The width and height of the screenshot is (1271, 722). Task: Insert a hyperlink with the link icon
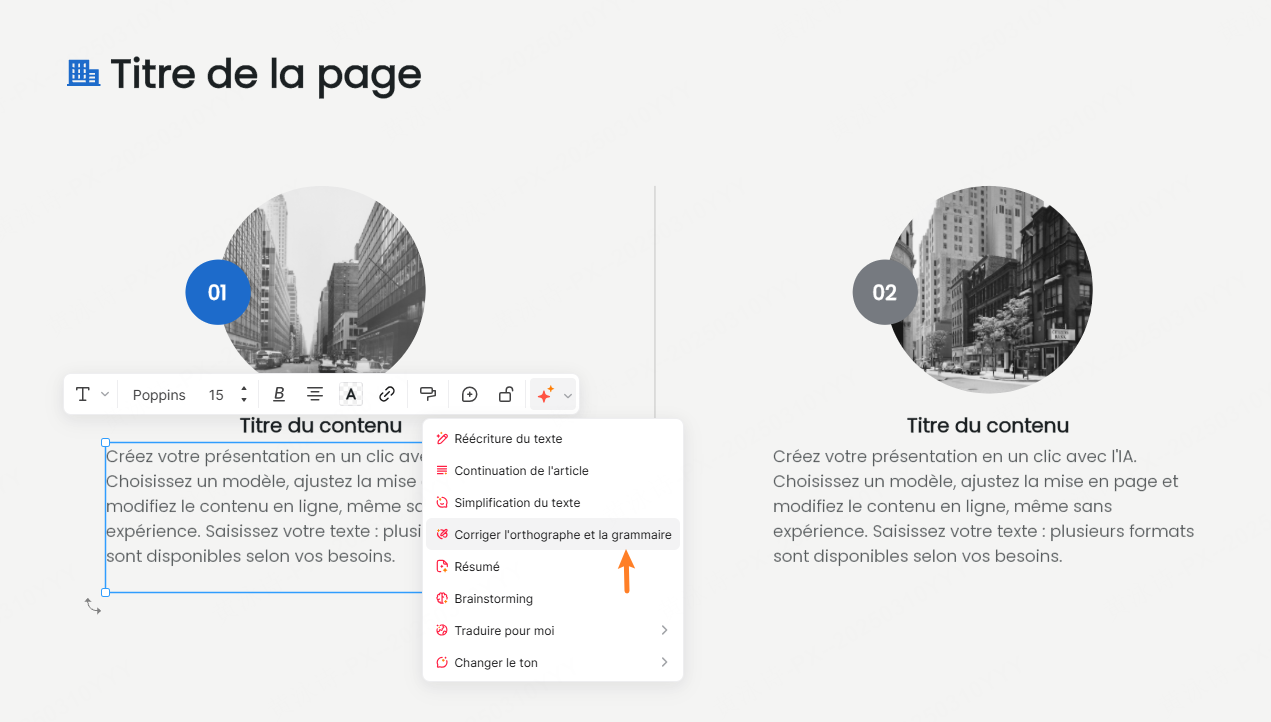pos(387,395)
